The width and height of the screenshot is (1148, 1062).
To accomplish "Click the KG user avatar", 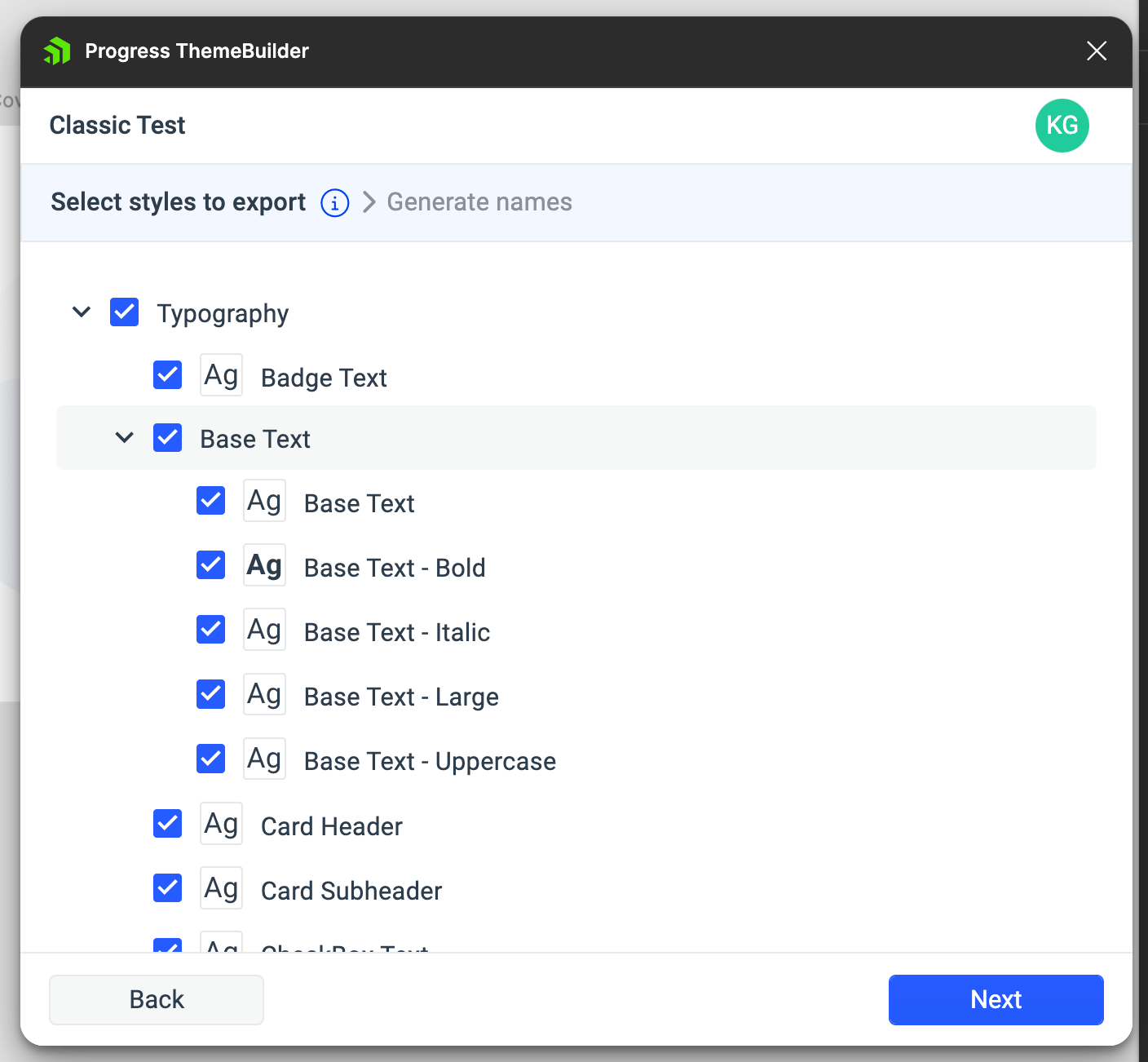I will tap(1062, 126).
